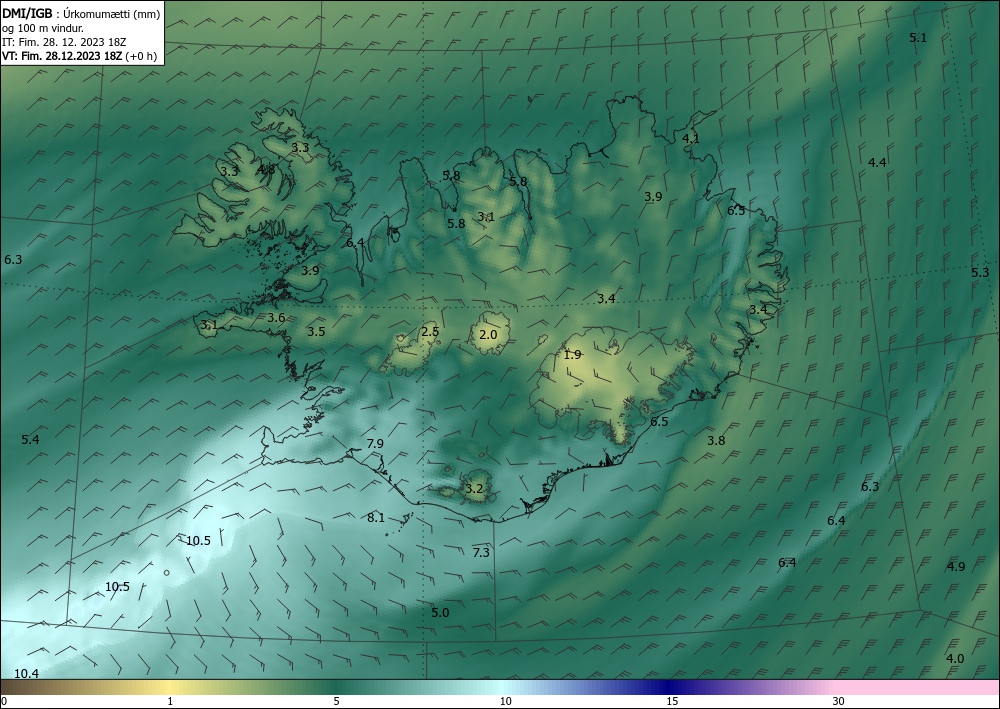The width and height of the screenshot is (1000, 709).
Task: Click the 'og 100 m vindur.' subtitle line
Action: tap(43, 28)
